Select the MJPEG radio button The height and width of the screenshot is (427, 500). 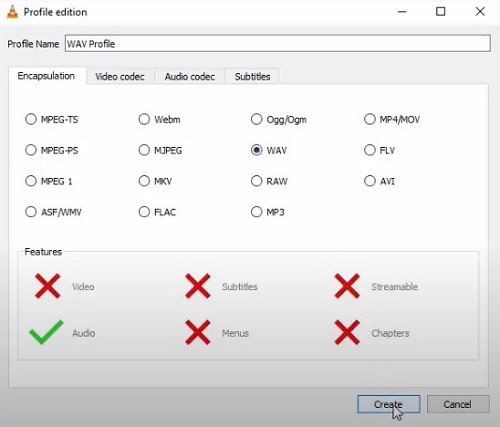144,150
